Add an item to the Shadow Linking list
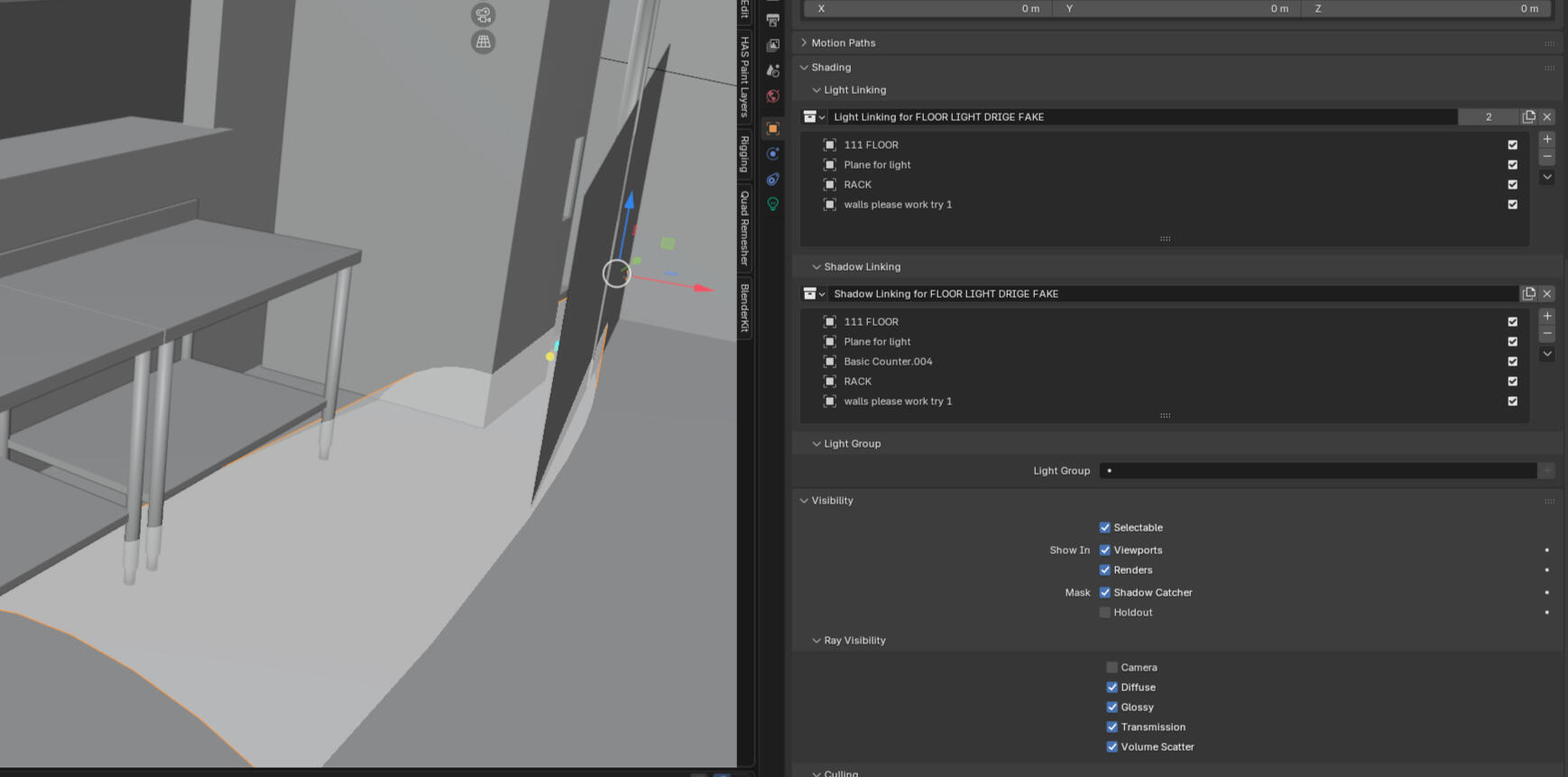 [1547, 316]
